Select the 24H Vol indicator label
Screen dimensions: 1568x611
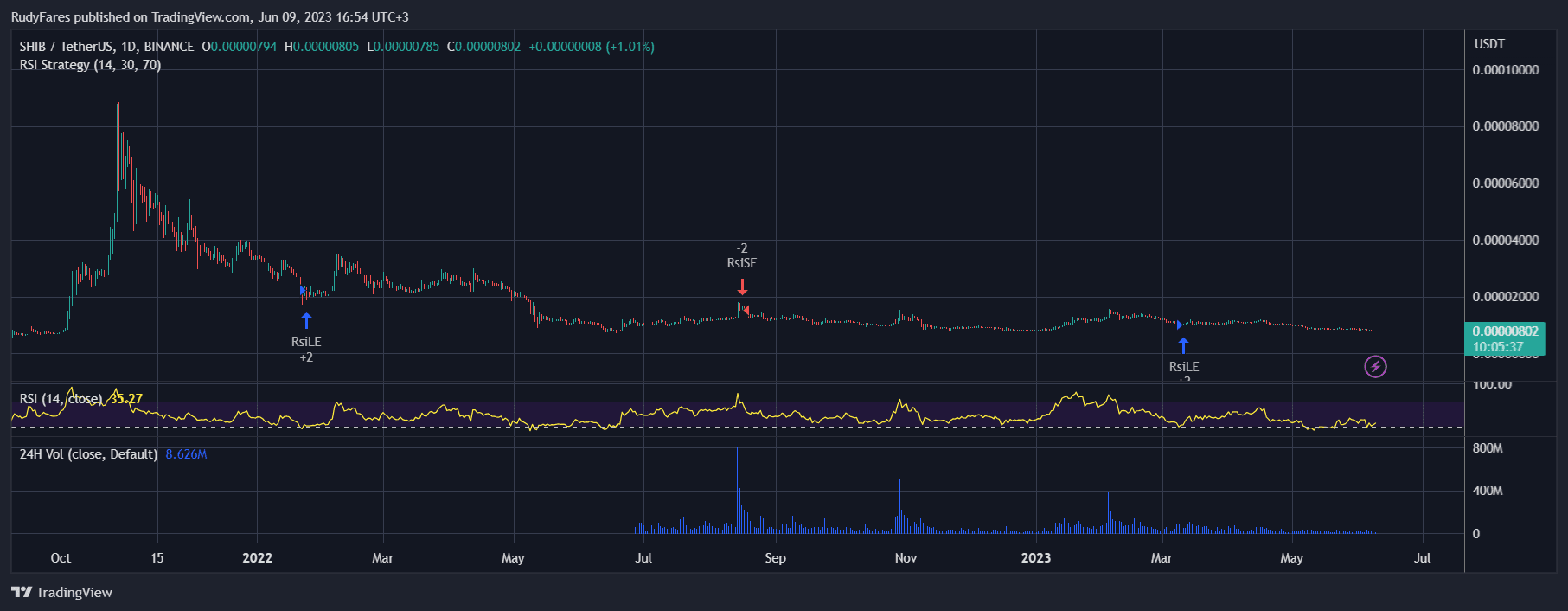point(88,454)
